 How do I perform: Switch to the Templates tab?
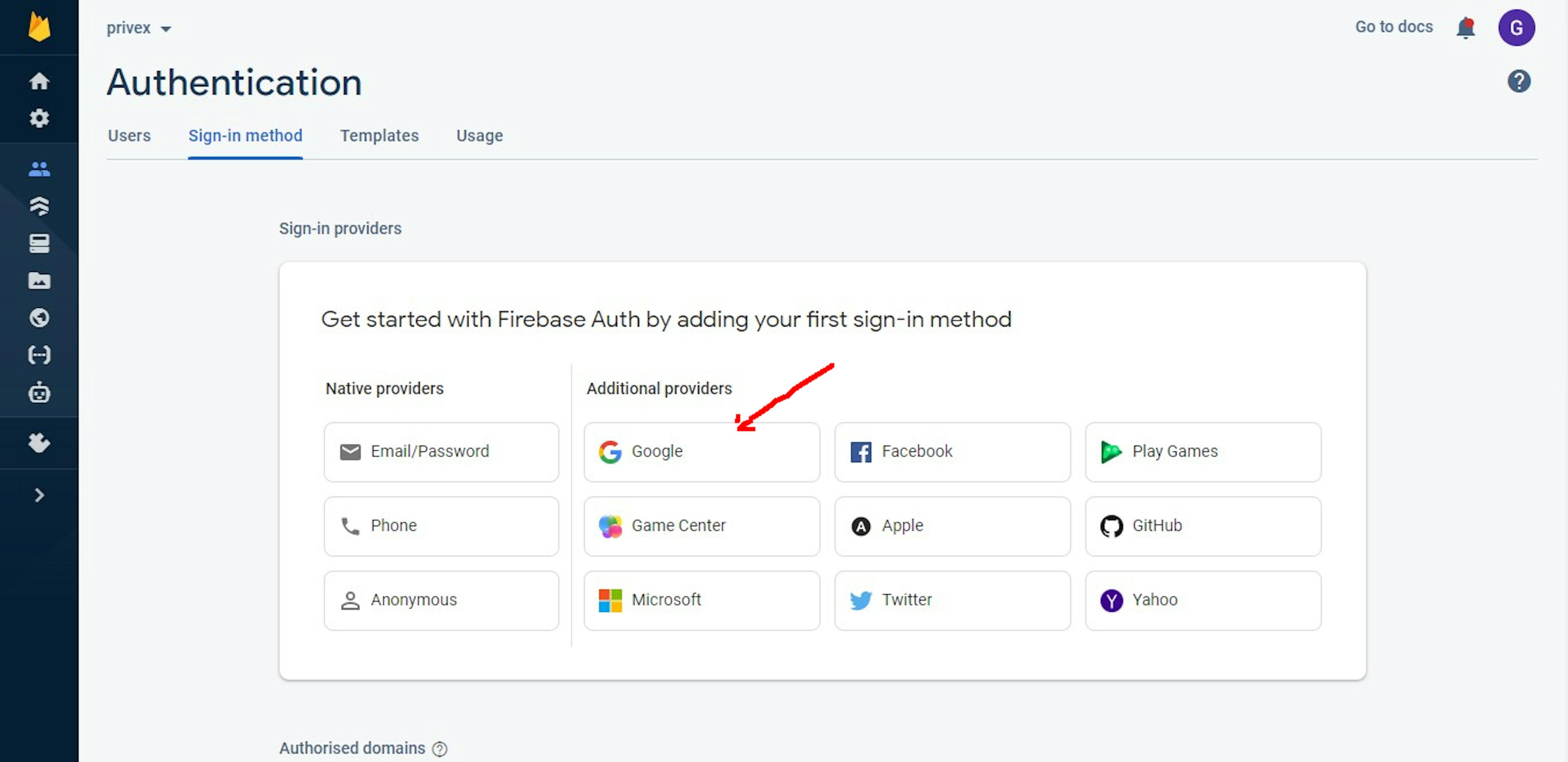(x=379, y=135)
